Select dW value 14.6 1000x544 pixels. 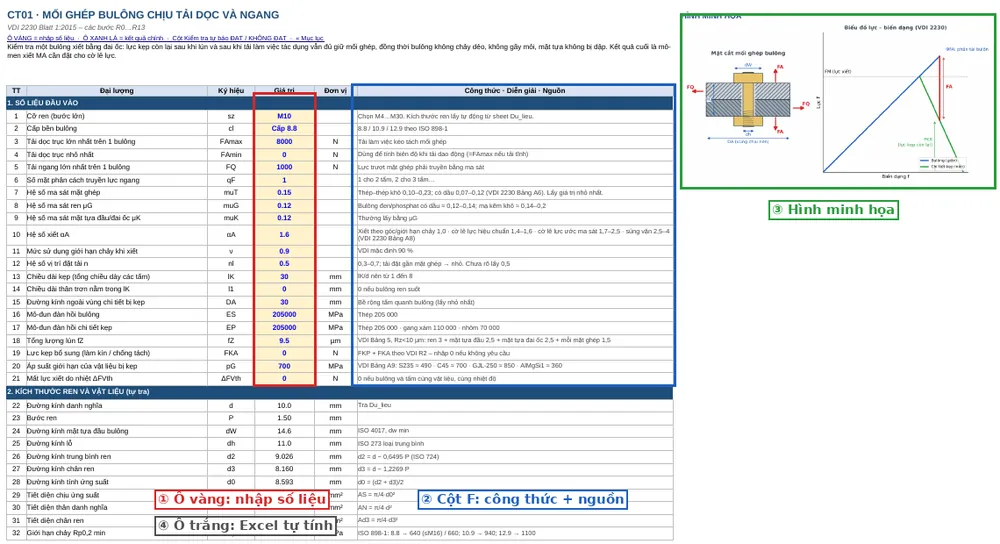(x=284, y=431)
